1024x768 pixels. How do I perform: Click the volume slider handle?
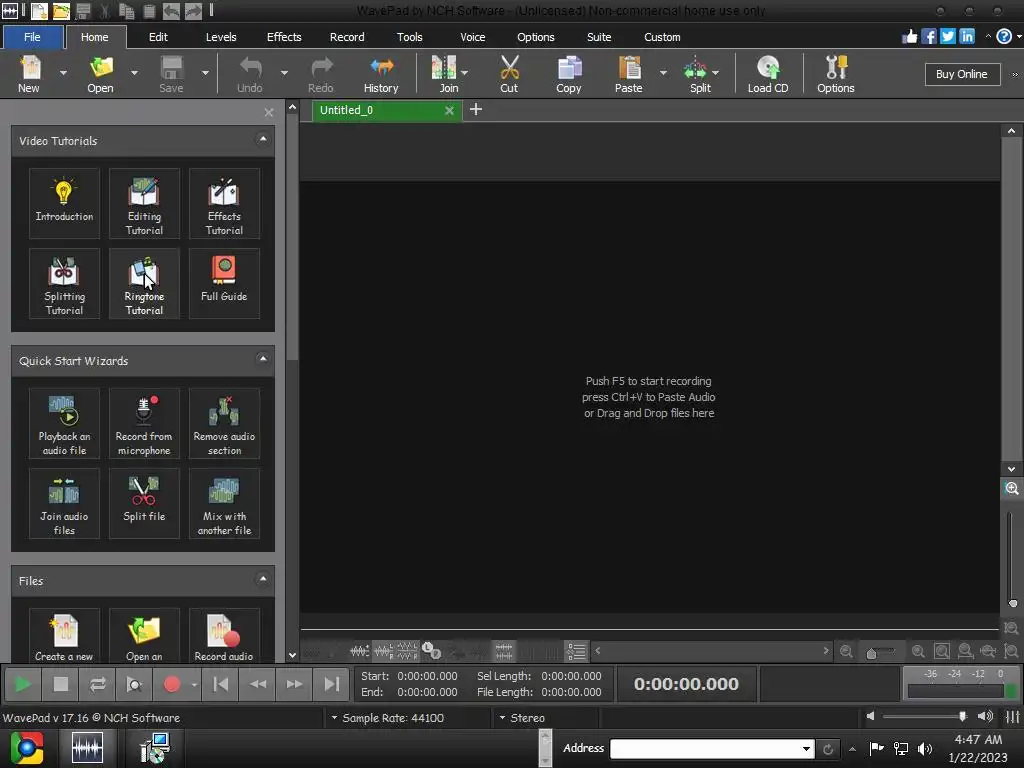click(x=963, y=716)
